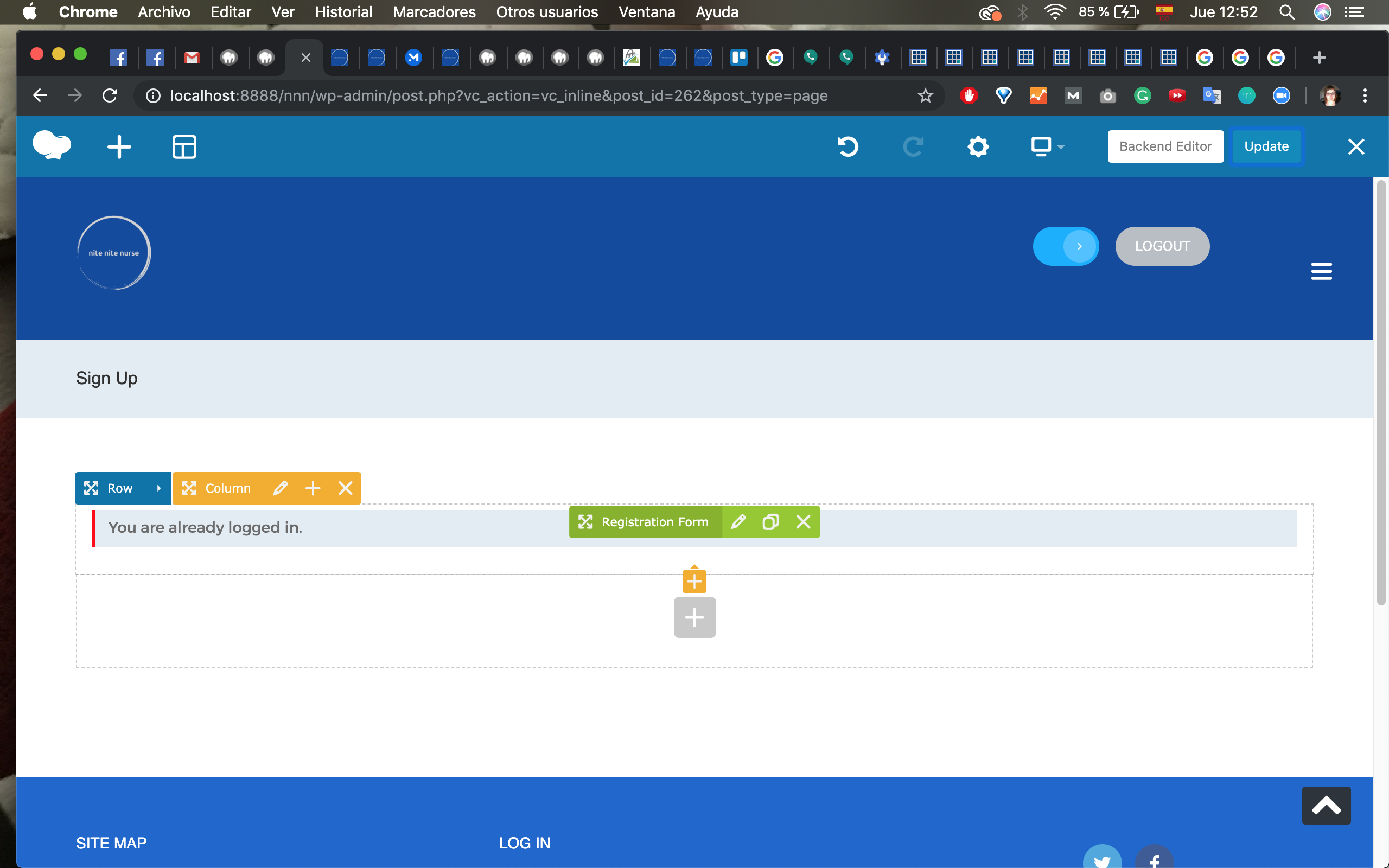Screen dimensions: 1389x868
Task: Open the Chrome three-dot menu
Action: pos(1365,95)
